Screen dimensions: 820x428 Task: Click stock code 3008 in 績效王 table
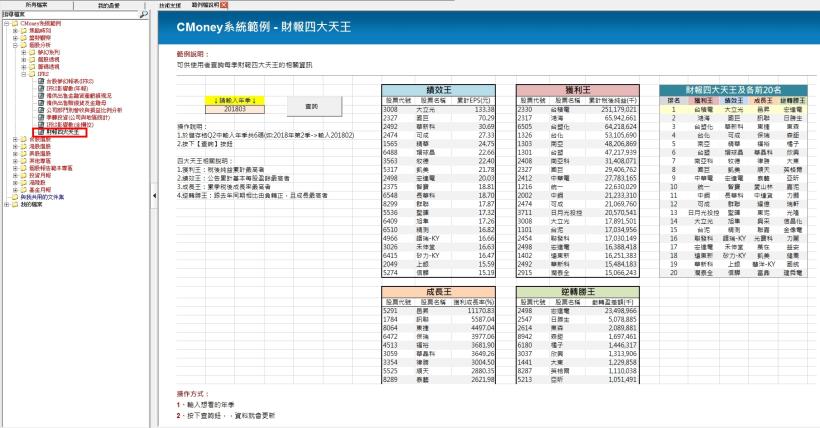[390, 109]
